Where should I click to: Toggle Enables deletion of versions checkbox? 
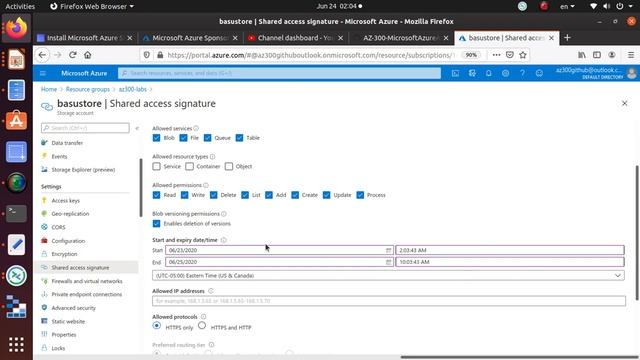coord(156,224)
